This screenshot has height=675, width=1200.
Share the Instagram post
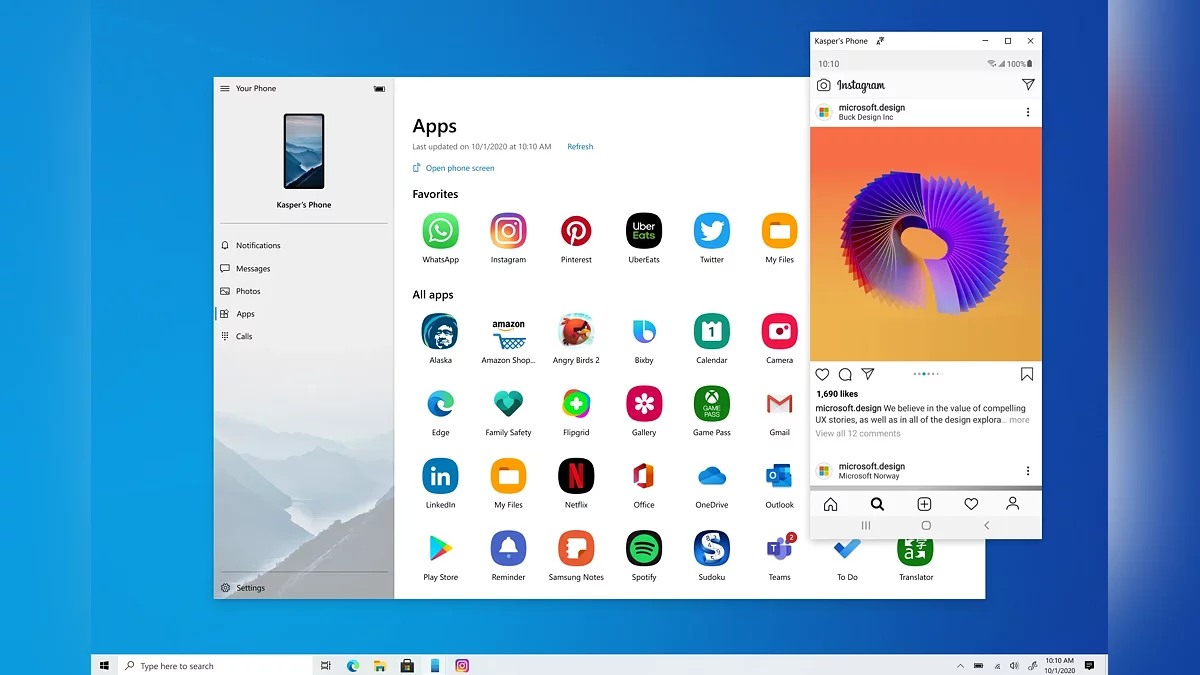tap(868, 374)
